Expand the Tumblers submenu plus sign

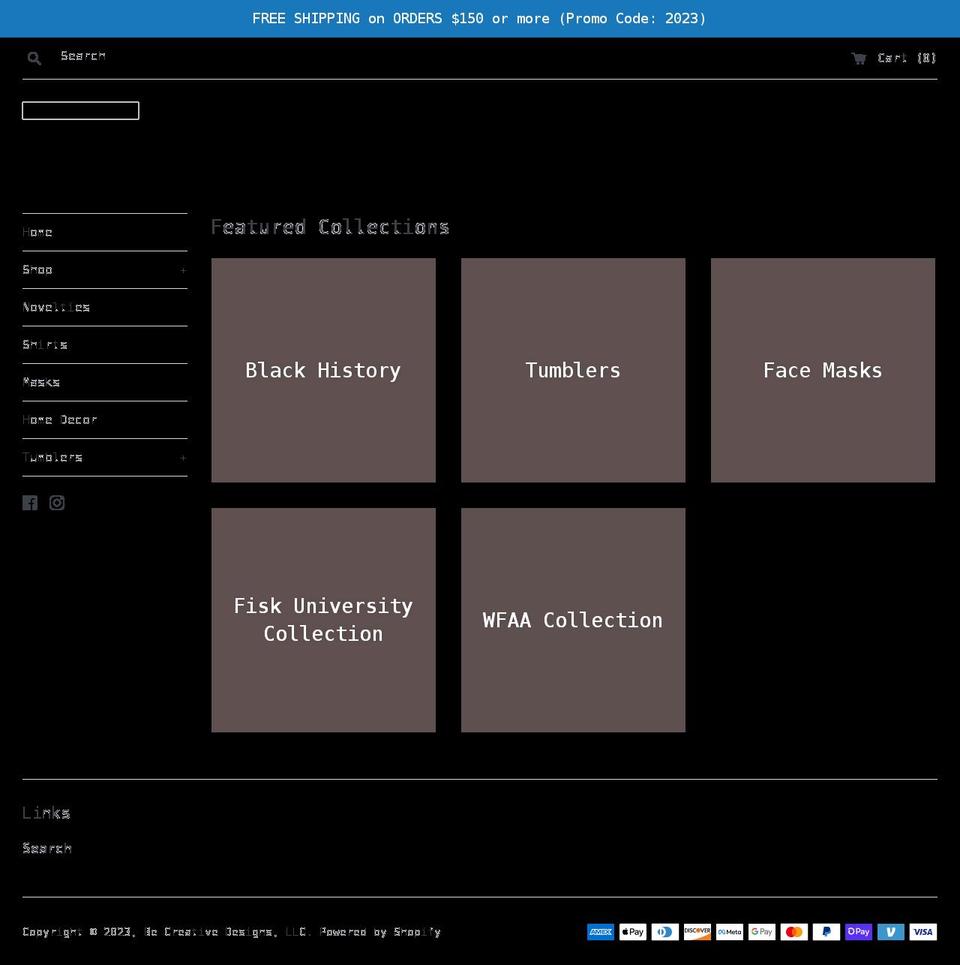click(x=183, y=458)
